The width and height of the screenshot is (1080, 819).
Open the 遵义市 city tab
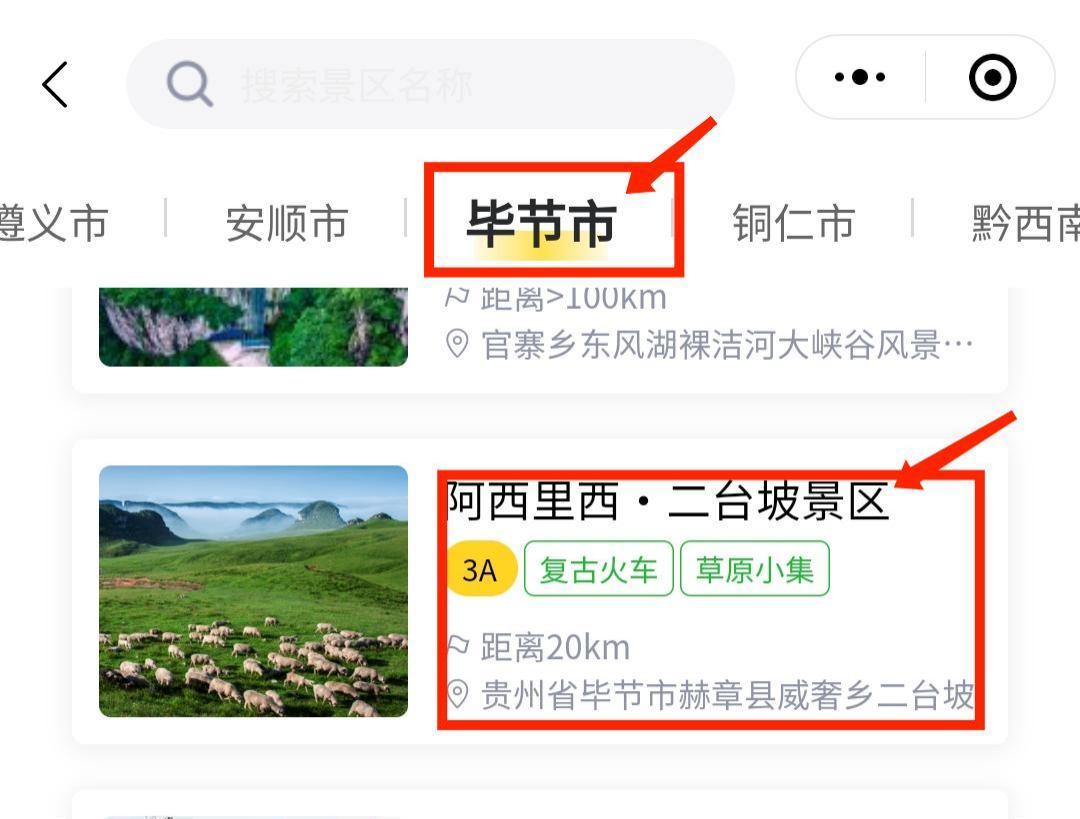click(x=54, y=222)
